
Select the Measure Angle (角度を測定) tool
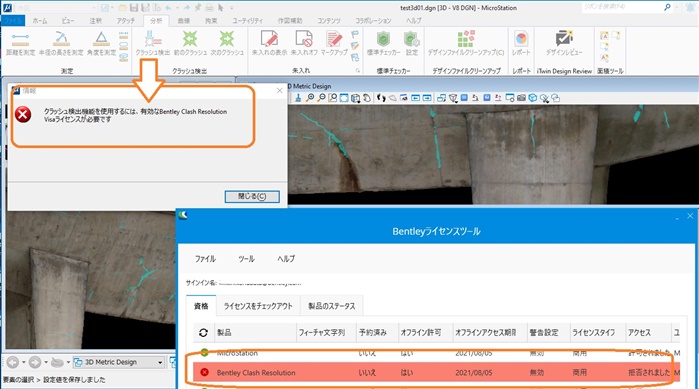tap(102, 43)
